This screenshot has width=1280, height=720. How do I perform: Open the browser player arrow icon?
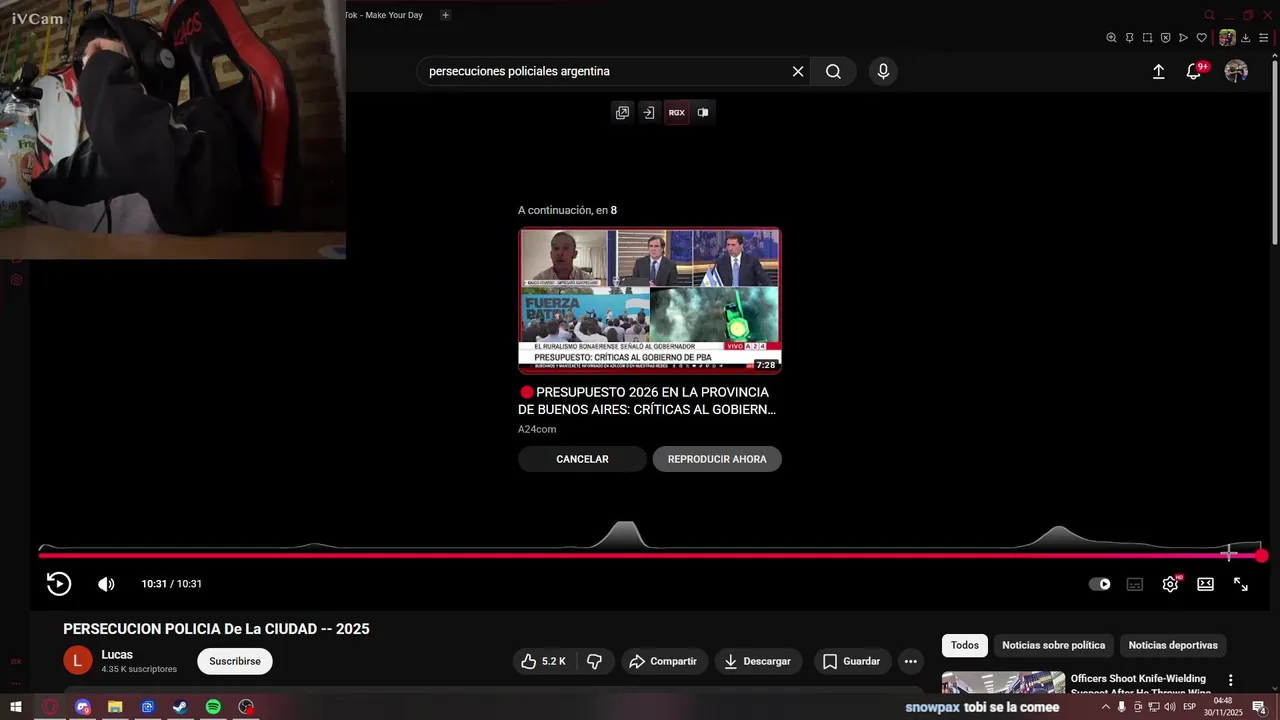pos(1183,38)
